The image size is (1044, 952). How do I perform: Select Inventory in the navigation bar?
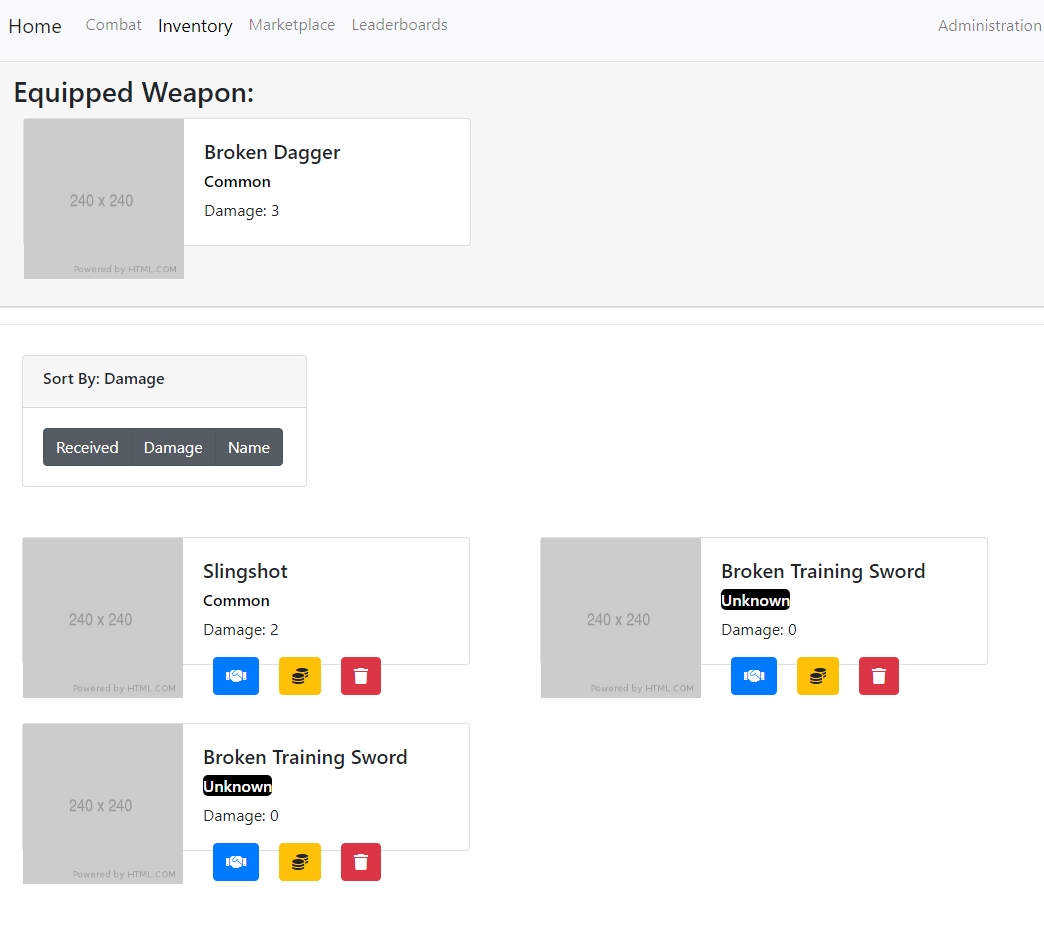point(195,26)
